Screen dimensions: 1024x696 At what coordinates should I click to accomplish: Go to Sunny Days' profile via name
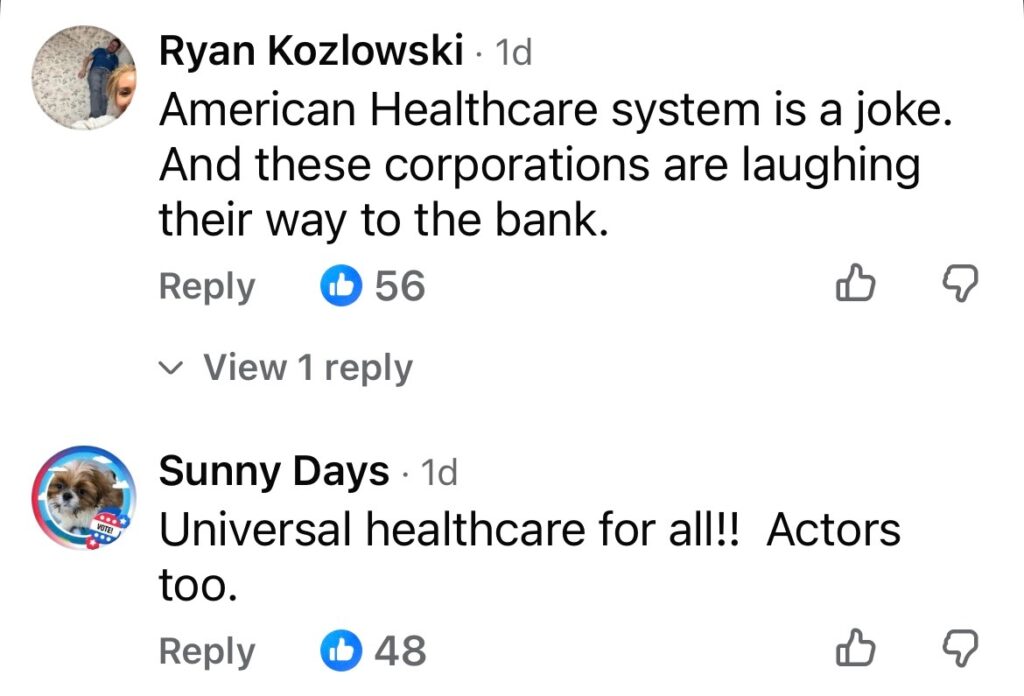click(274, 470)
